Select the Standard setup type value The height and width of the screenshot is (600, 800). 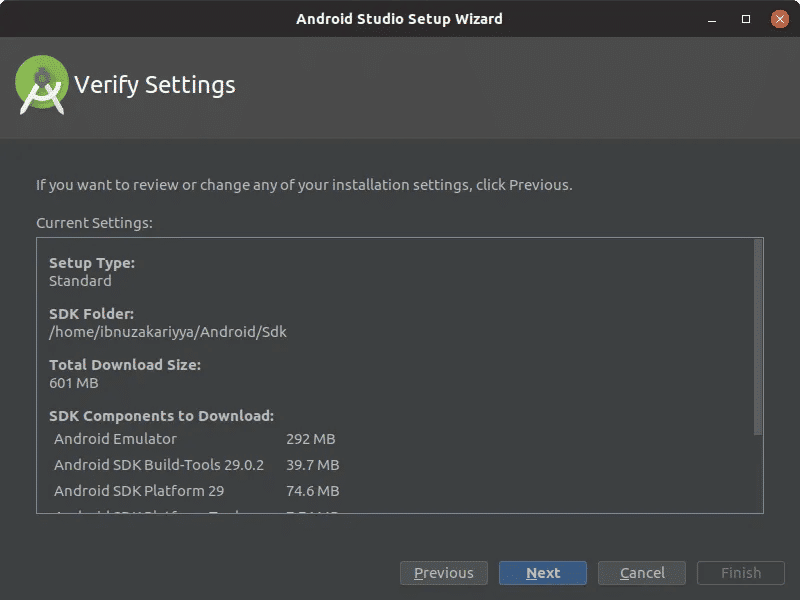80,281
